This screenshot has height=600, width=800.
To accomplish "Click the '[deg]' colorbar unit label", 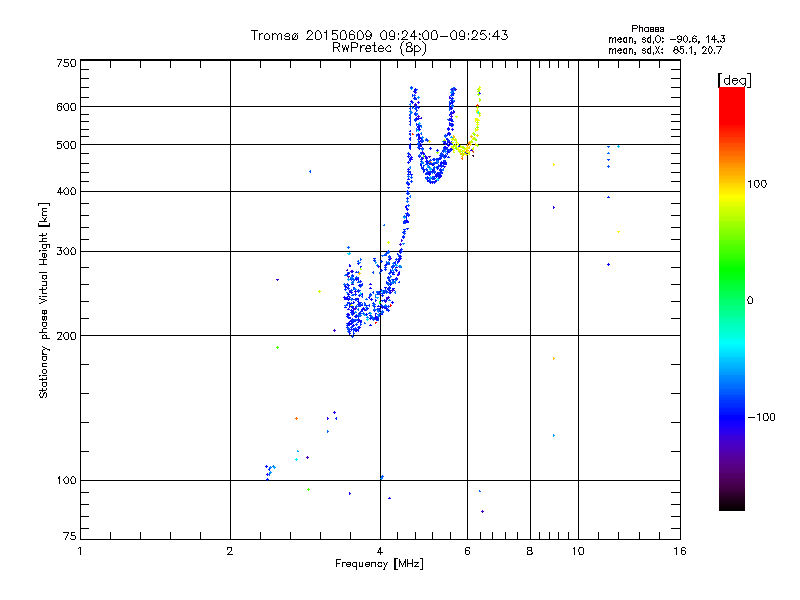I will (x=734, y=80).
